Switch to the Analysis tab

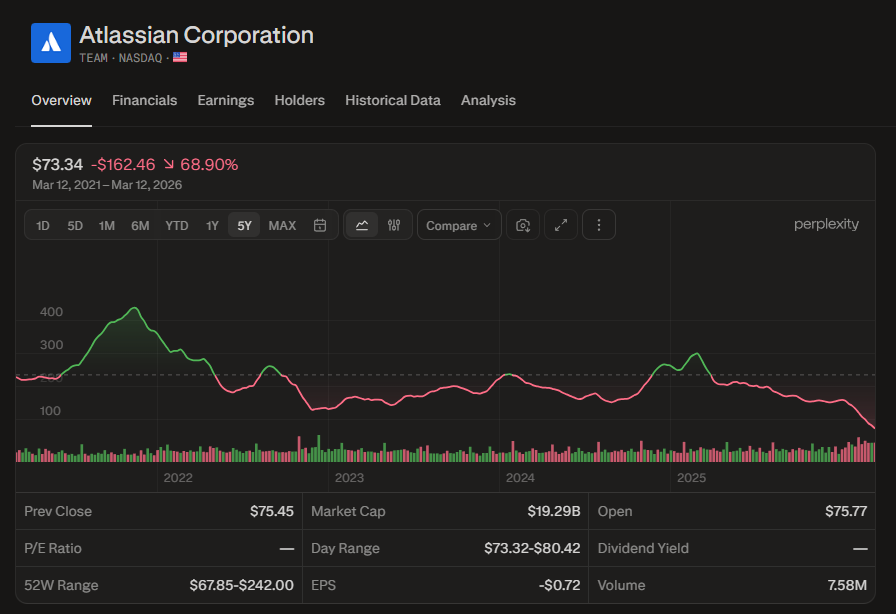pyautogui.click(x=488, y=101)
